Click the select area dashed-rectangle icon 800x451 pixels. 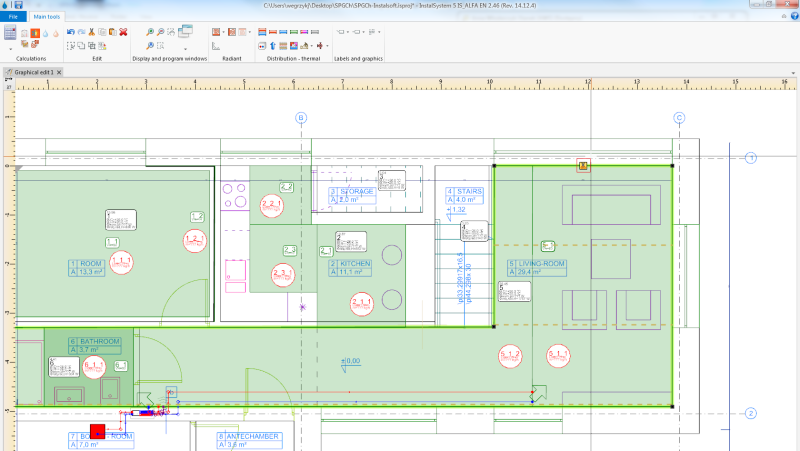[x=71, y=46]
